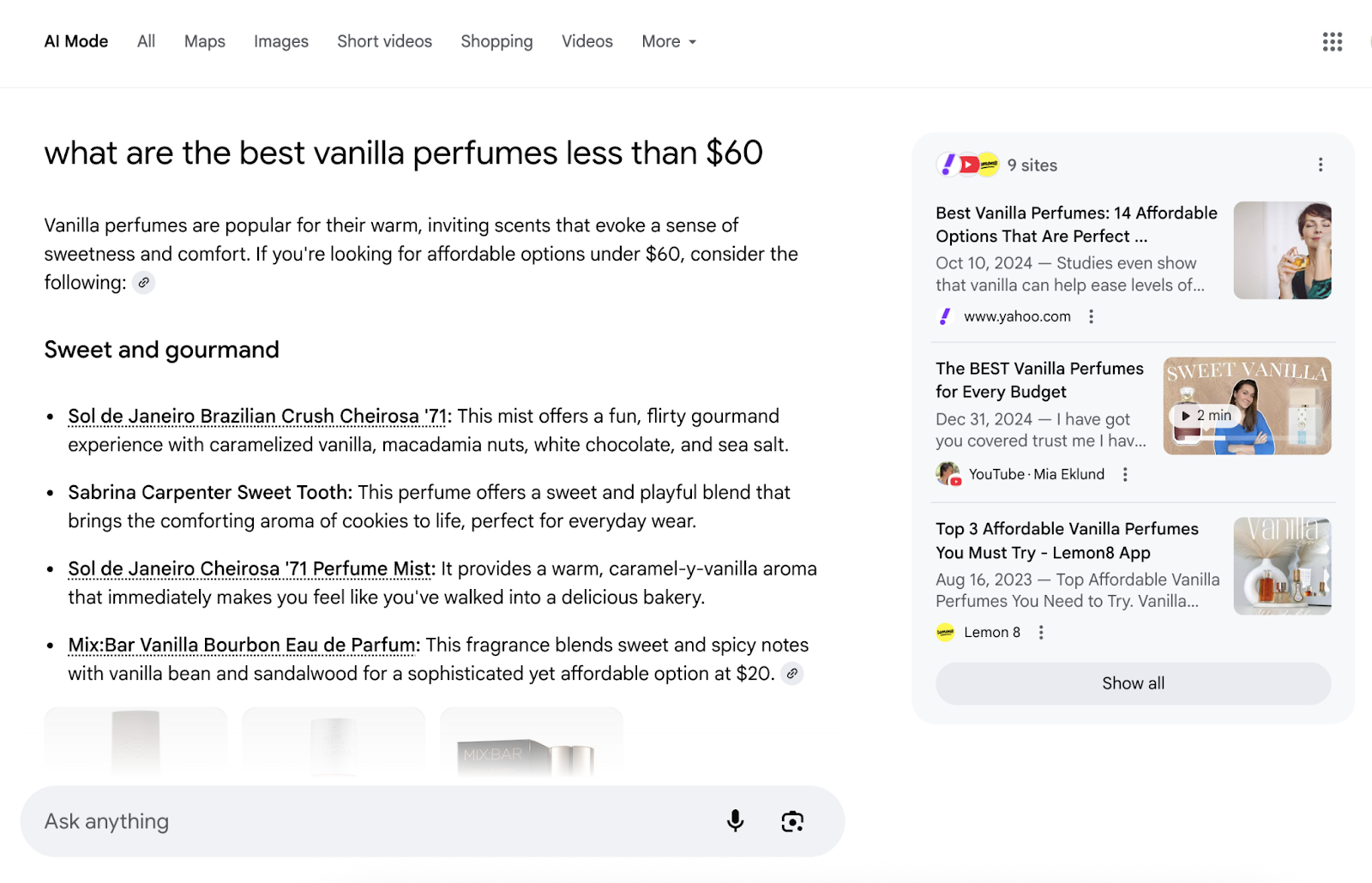
Task: Open options menu for 9 sites panel
Action: coord(1320,165)
